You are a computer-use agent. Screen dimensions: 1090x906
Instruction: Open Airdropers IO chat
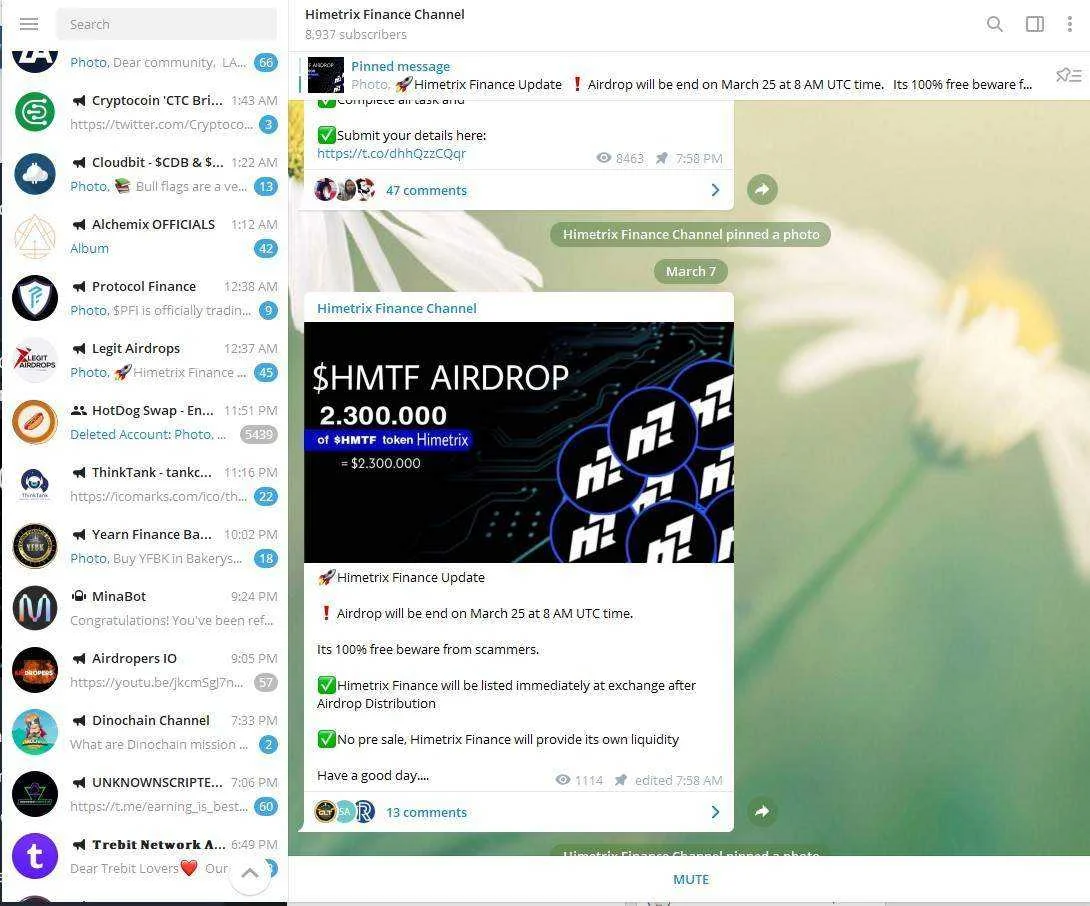[x=145, y=669]
